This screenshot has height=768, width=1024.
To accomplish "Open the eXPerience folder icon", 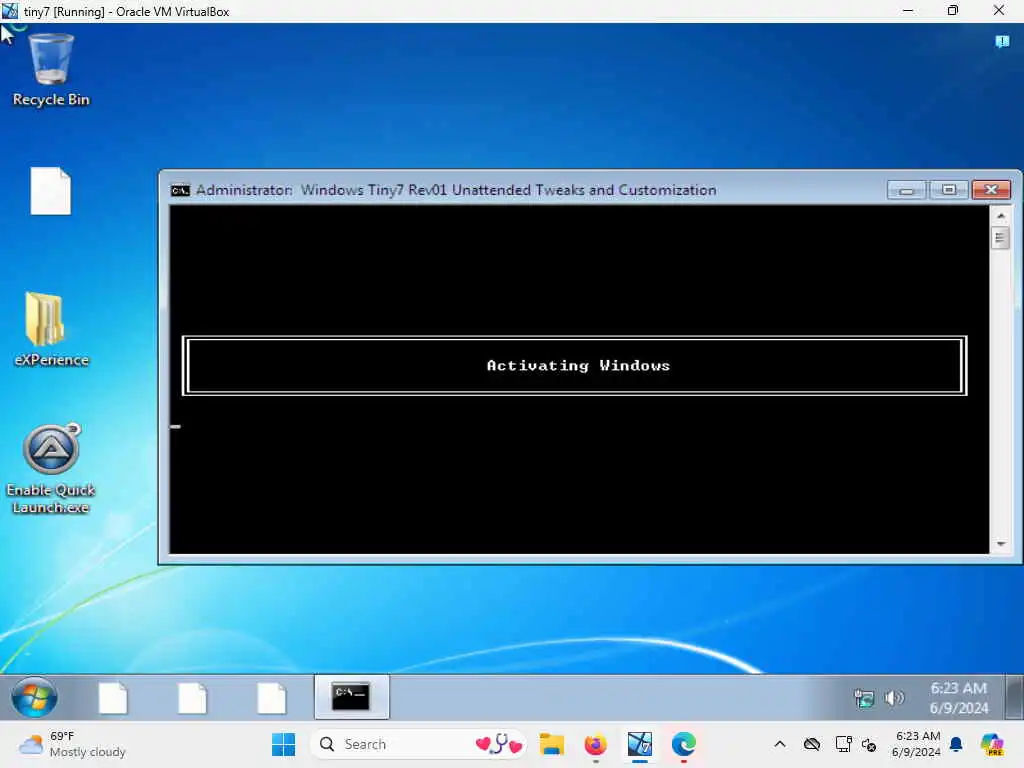I will (51, 330).
